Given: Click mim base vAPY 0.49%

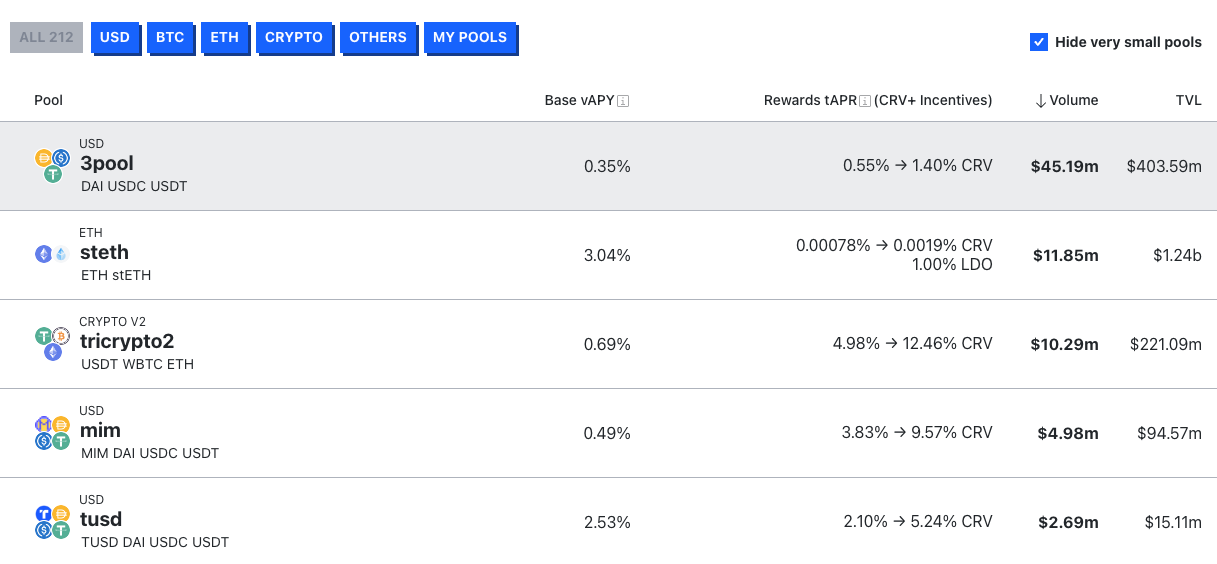Looking at the screenshot, I should point(607,433).
